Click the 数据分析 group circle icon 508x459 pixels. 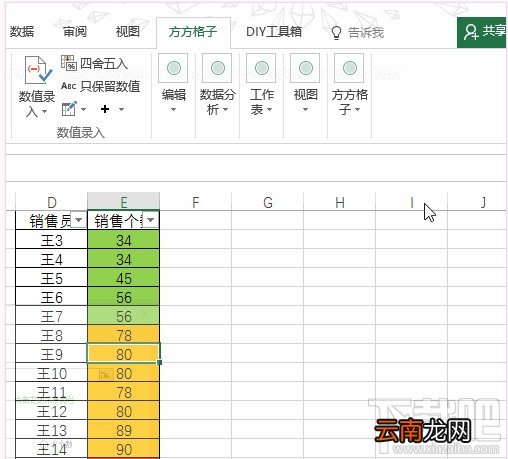tap(217, 68)
